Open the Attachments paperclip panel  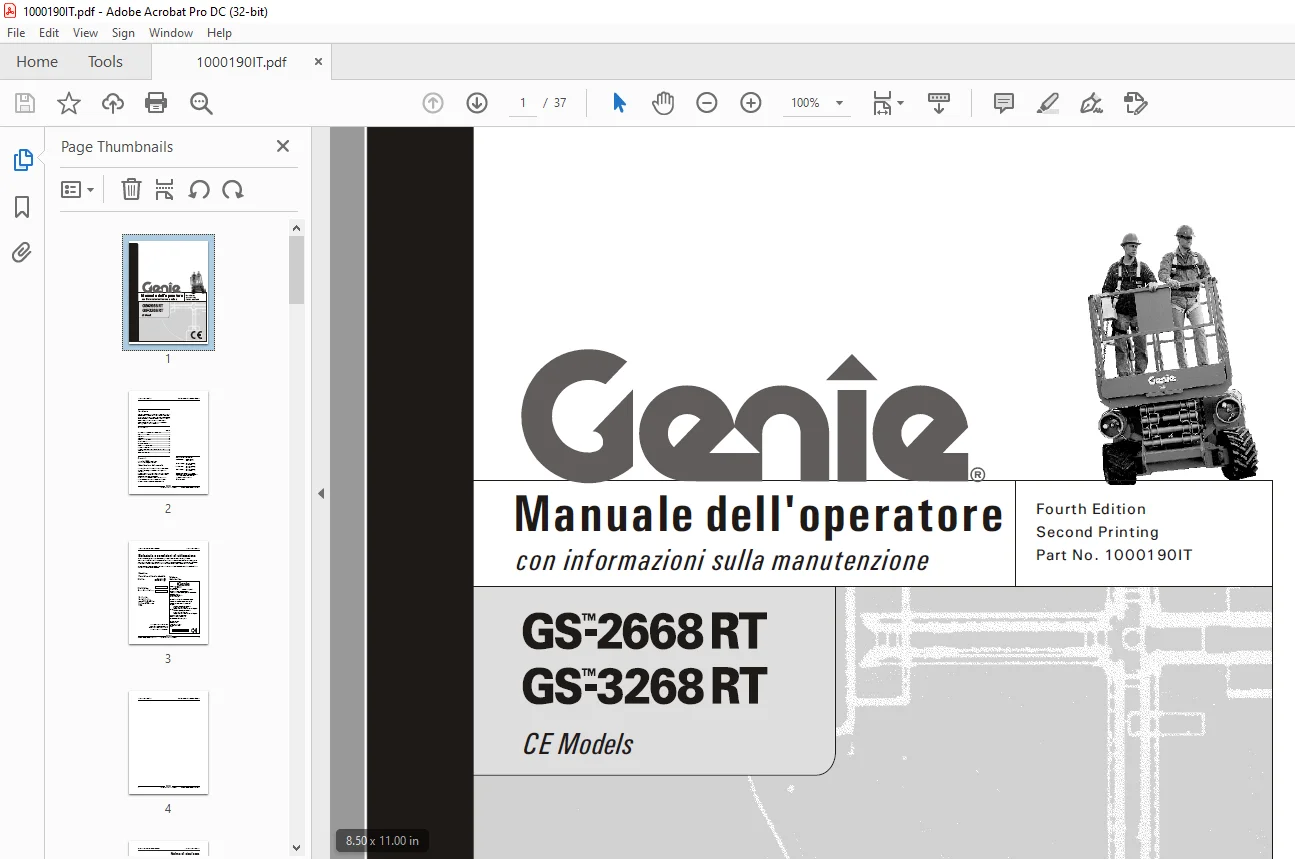point(22,252)
